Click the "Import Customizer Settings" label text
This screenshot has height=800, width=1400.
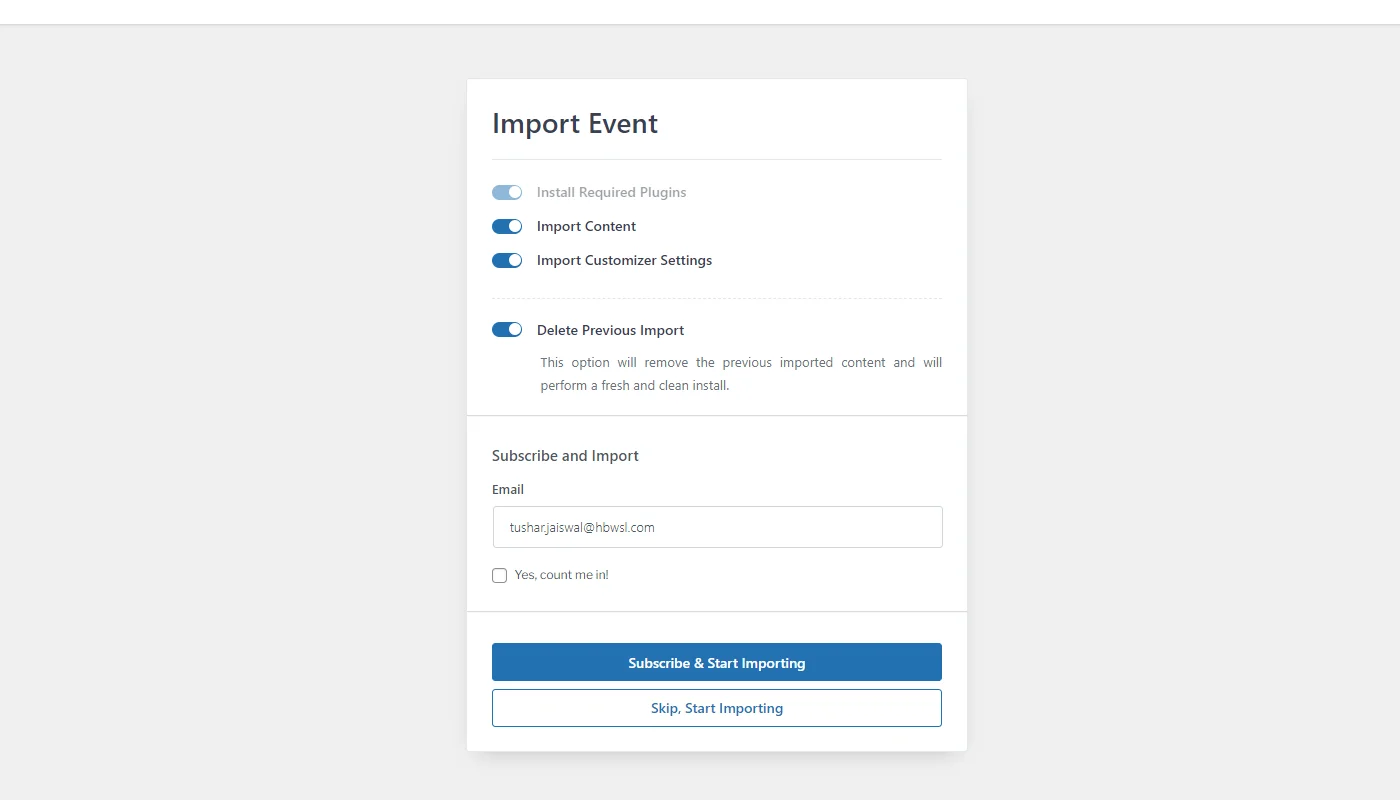(624, 260)
